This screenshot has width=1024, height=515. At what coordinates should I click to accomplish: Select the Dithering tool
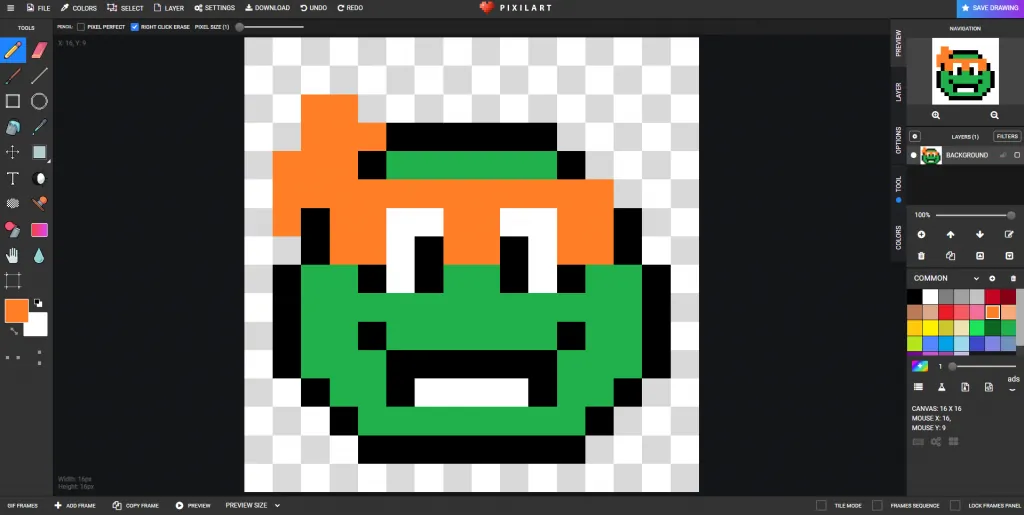click(x=13, y=204)
